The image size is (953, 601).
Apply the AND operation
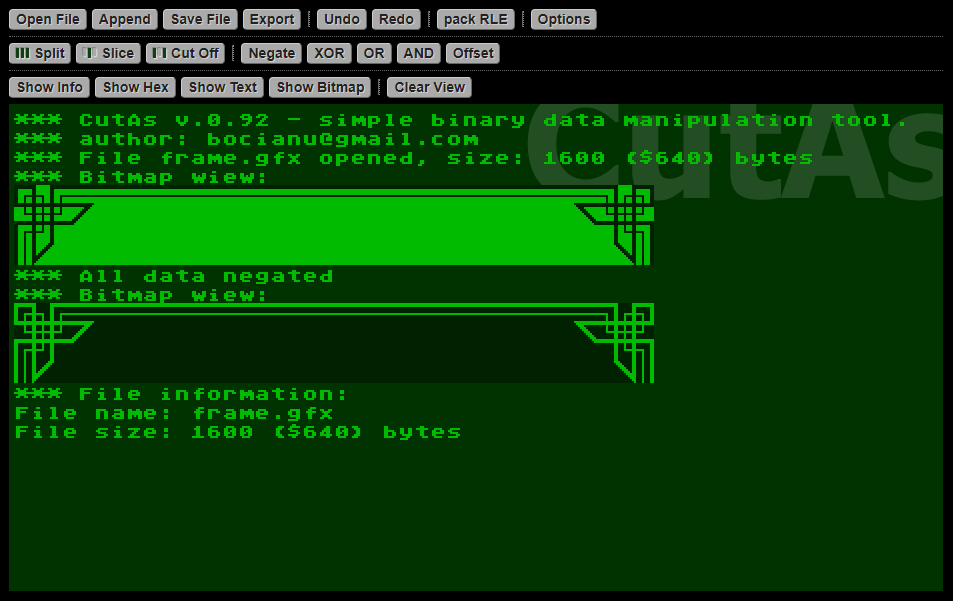pos(418,53)
